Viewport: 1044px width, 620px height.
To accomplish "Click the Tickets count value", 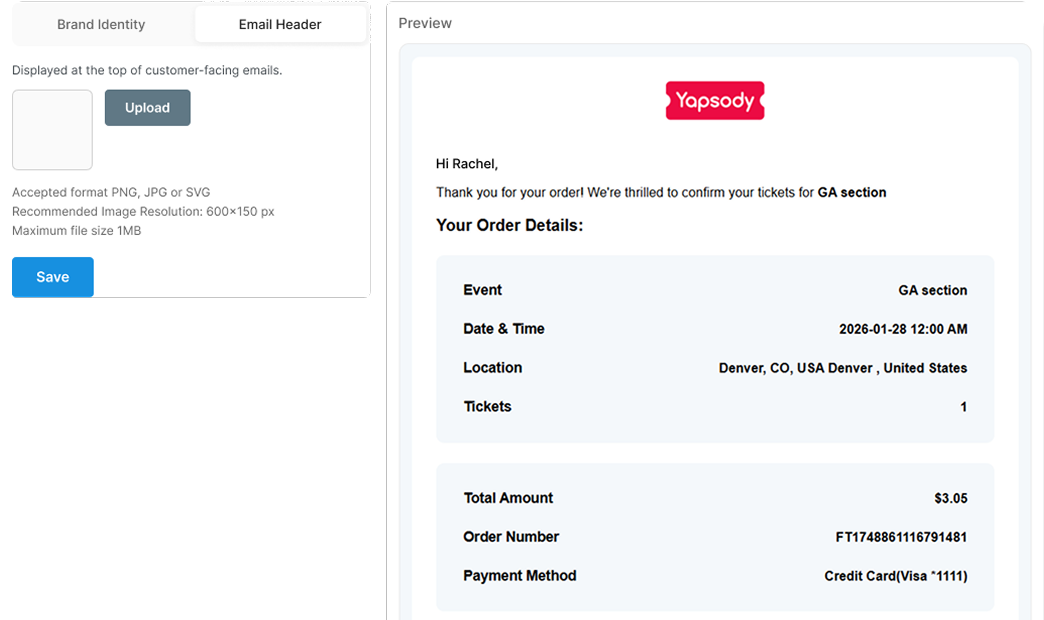I will click(963, 406).
